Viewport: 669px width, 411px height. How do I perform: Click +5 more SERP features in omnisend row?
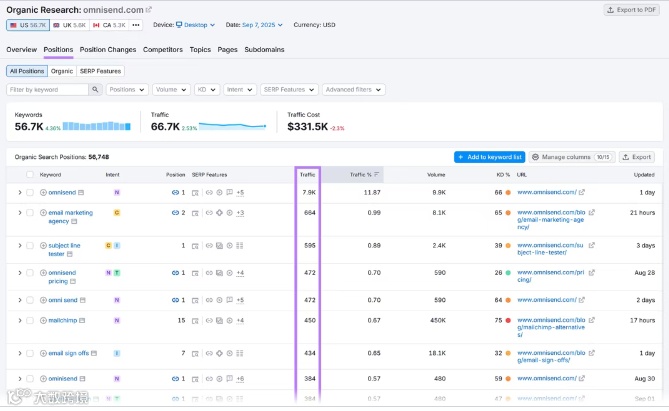pos(240,192)
